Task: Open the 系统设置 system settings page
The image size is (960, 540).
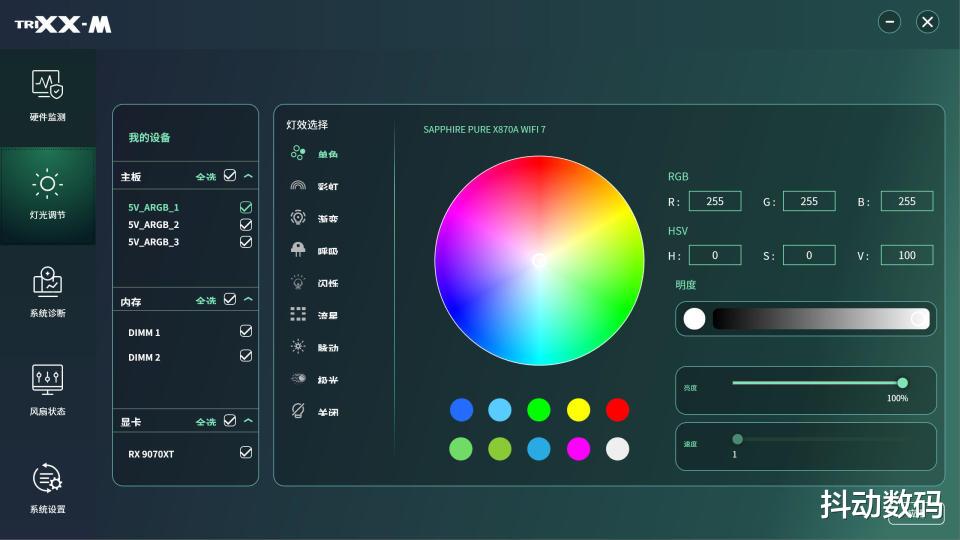Action: [48, 489]
